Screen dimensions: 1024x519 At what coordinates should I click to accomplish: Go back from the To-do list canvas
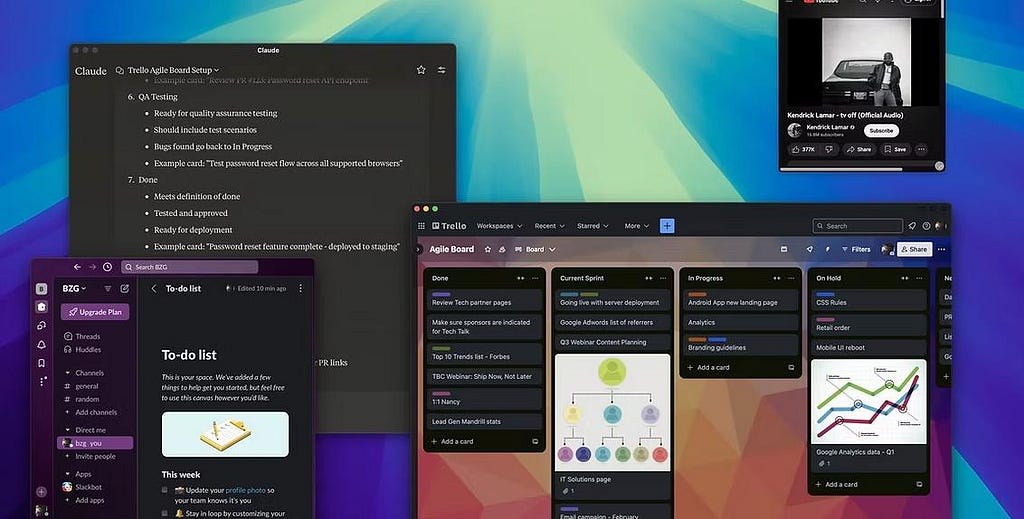point(154,288)
